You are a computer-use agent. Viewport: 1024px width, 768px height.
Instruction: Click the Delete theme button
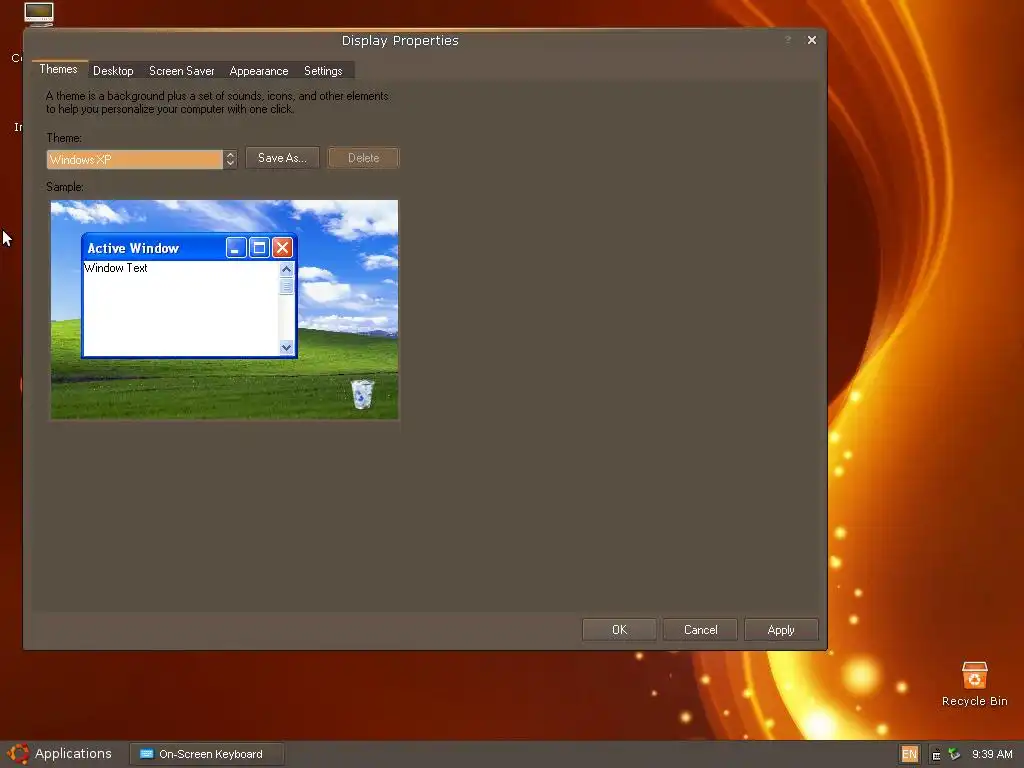point(363,157)
